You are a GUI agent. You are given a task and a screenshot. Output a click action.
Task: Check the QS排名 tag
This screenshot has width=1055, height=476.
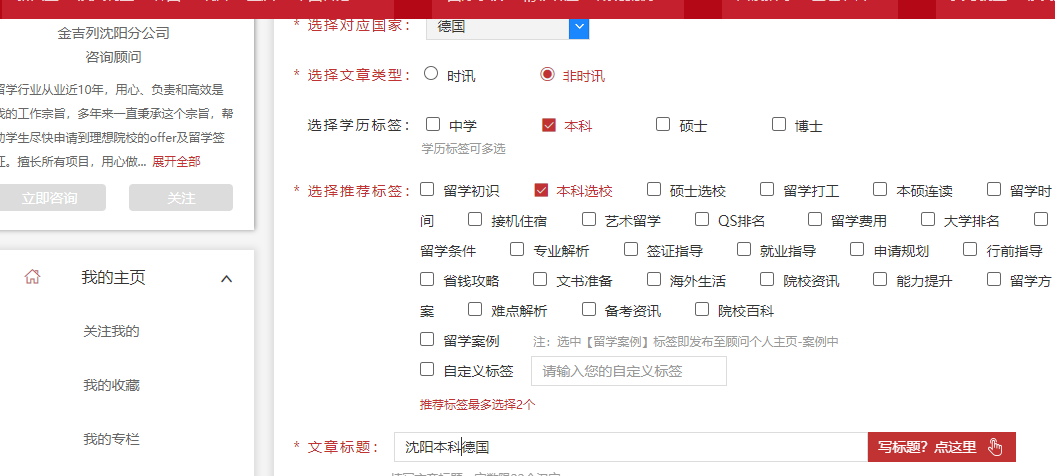702,219
